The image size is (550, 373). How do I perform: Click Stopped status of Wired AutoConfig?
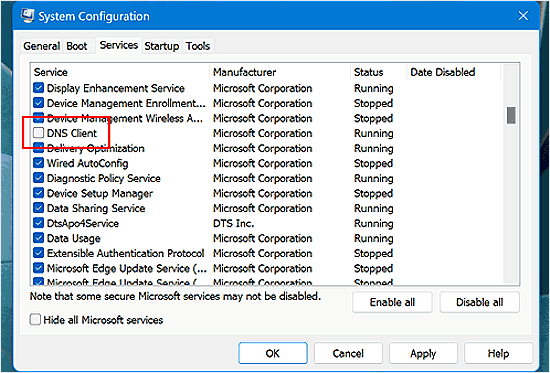point(373,164)
